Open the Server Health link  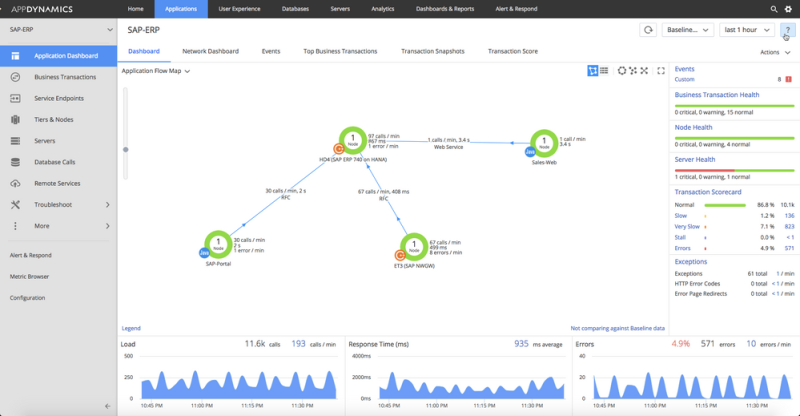click(695, 160)
